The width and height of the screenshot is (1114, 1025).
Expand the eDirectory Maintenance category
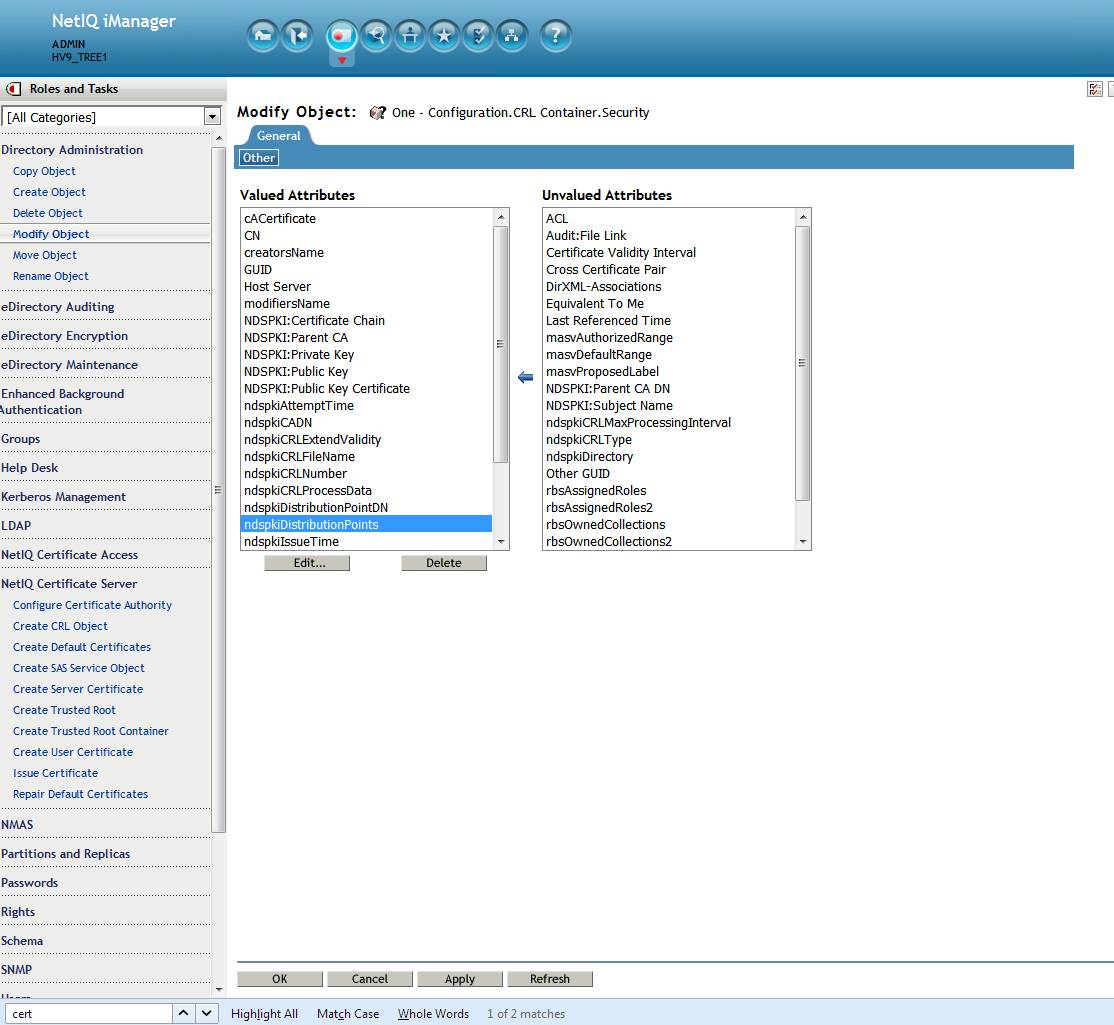[70, 365]
